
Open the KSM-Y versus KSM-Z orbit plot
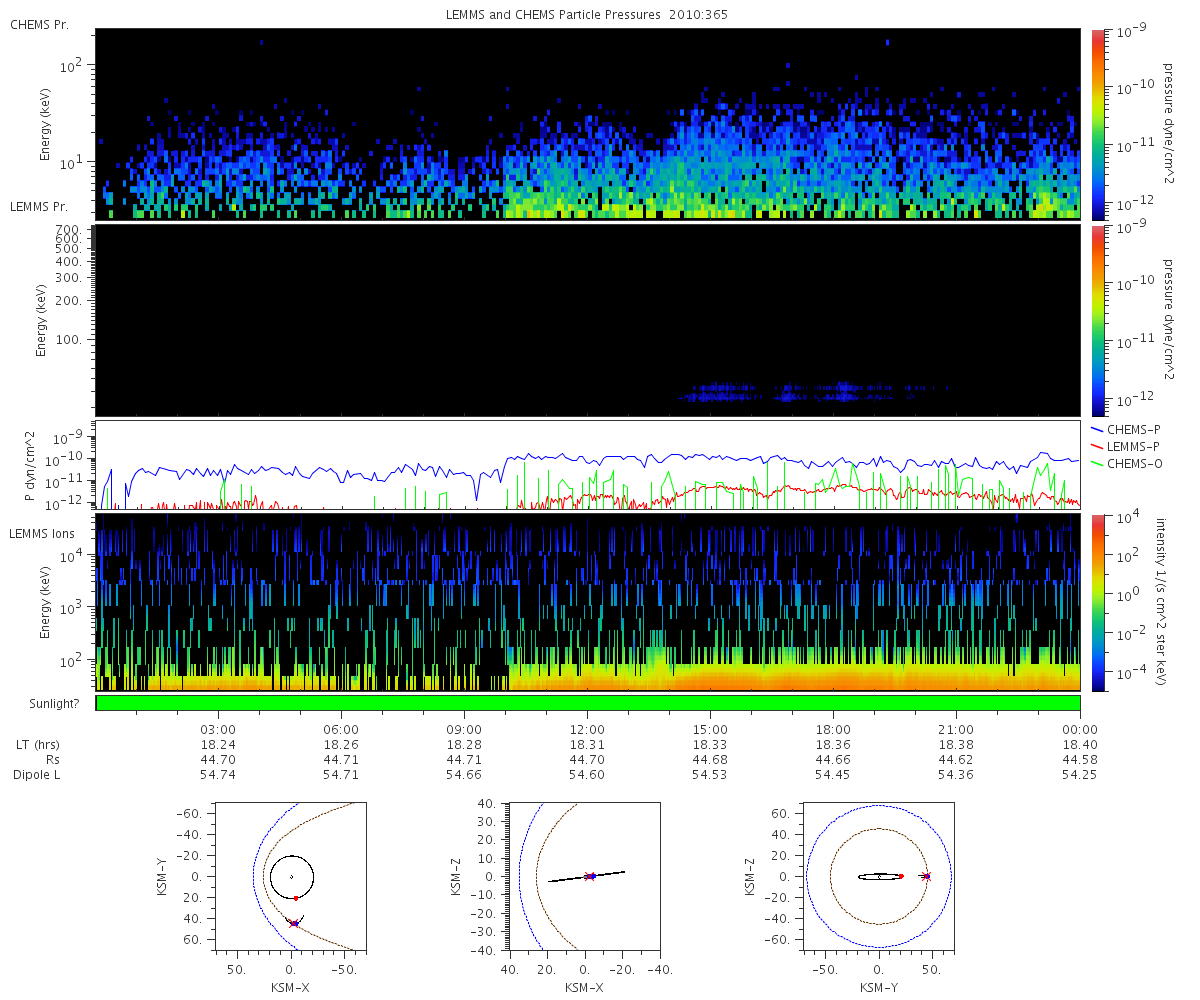click(879, 876)
